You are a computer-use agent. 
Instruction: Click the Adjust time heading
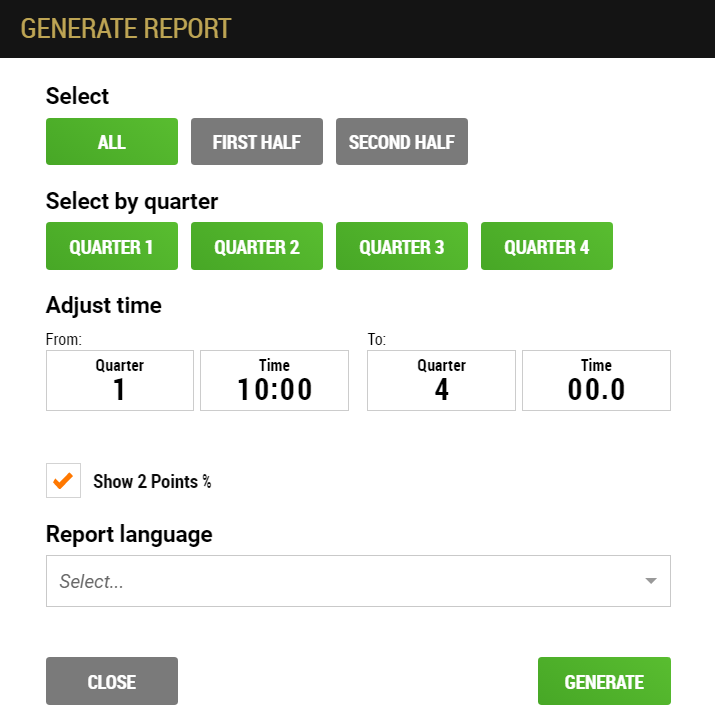[x=104, y=306]
